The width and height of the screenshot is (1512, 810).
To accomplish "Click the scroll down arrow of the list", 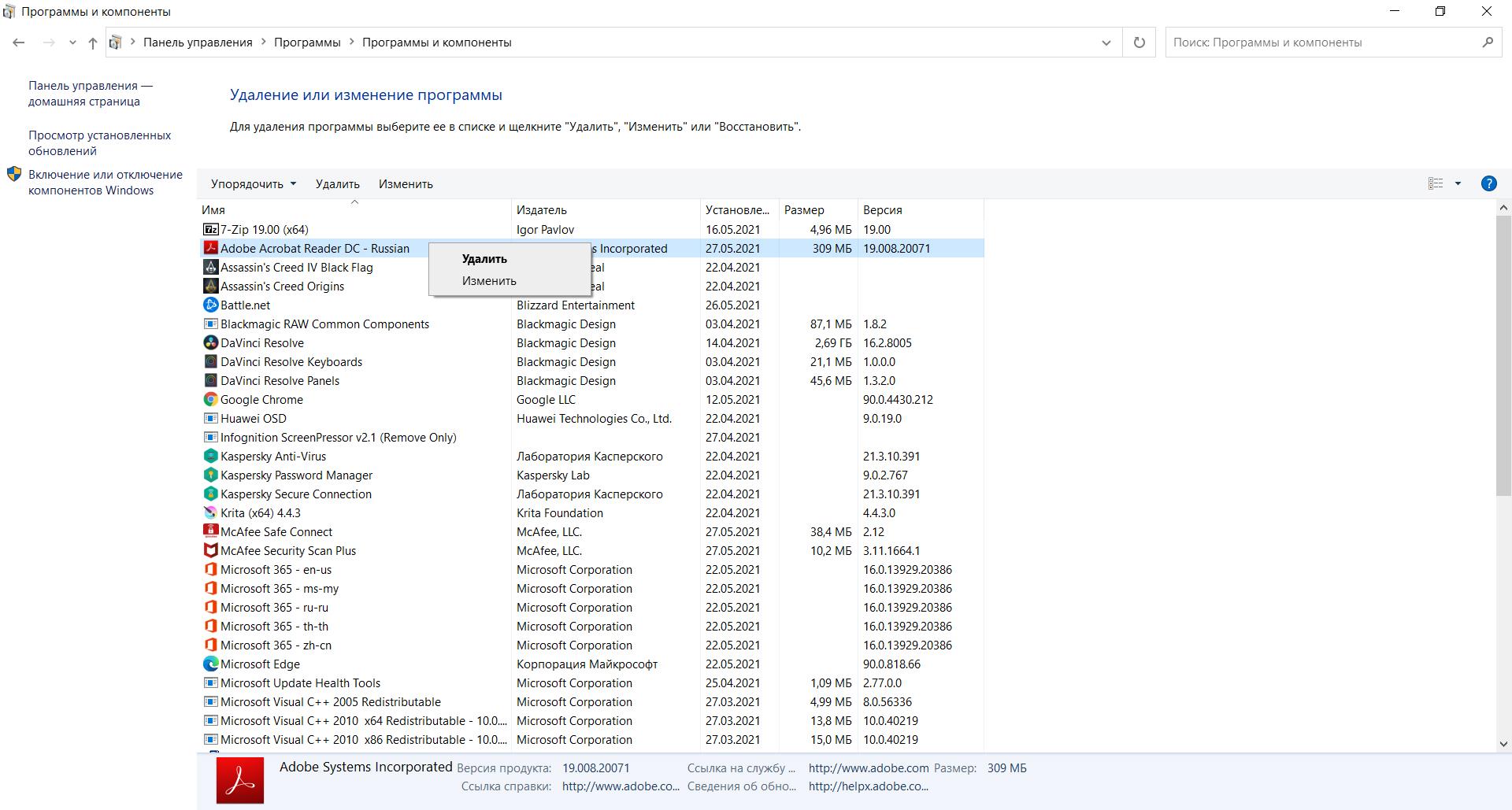I will [x=1503, y=743].
